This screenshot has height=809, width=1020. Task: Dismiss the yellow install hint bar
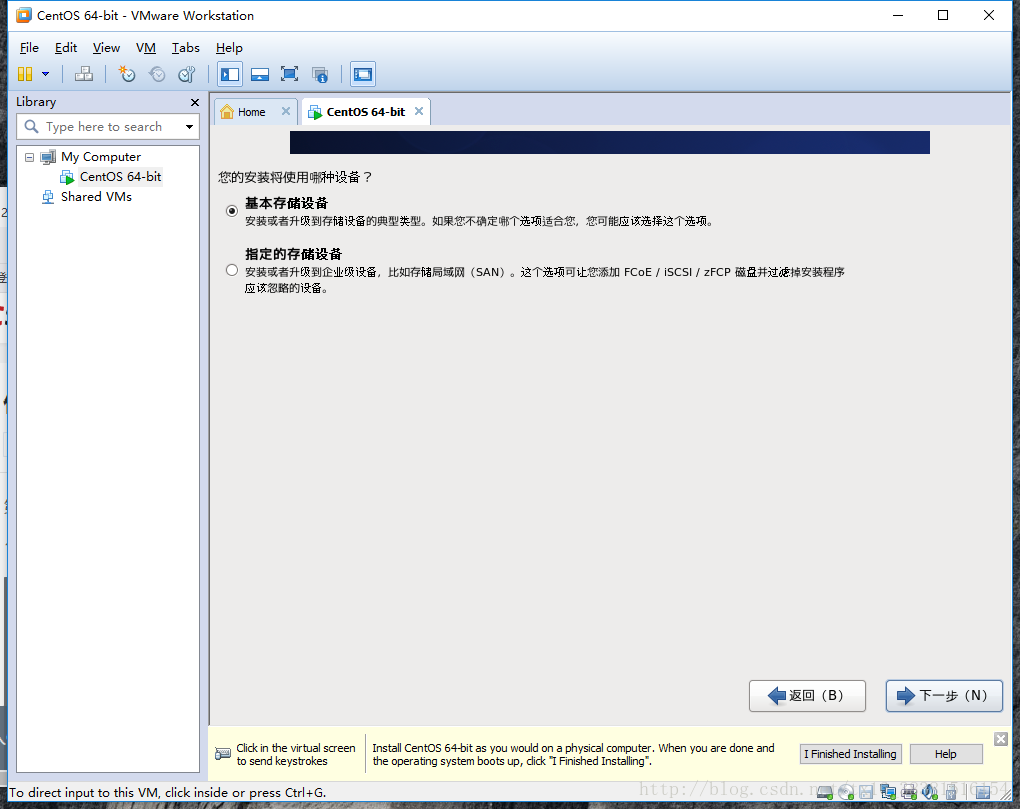point(1001,739)
